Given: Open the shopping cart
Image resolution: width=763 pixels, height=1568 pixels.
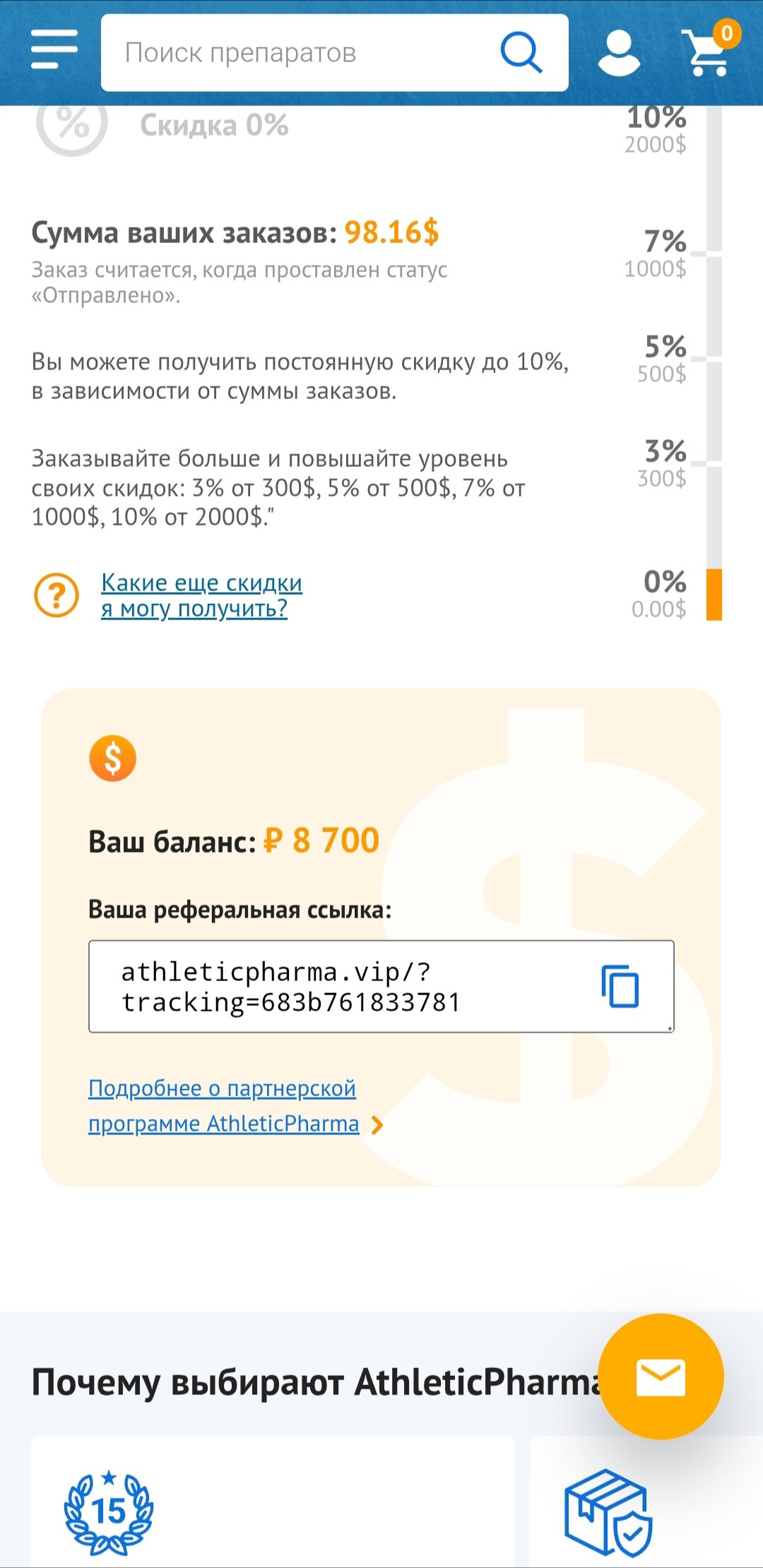Looking at the screenshot, I should (706, 55).
